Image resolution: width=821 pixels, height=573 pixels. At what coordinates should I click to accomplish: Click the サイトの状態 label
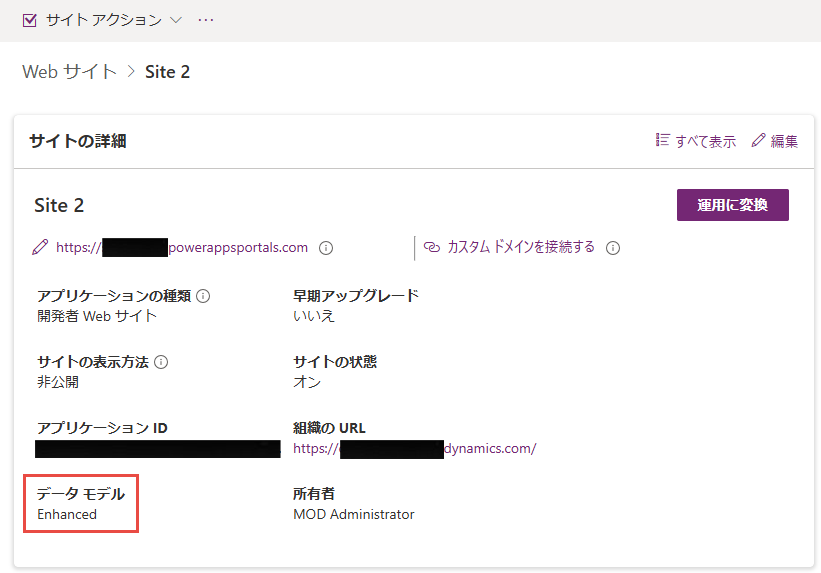(x=335, y=362)
